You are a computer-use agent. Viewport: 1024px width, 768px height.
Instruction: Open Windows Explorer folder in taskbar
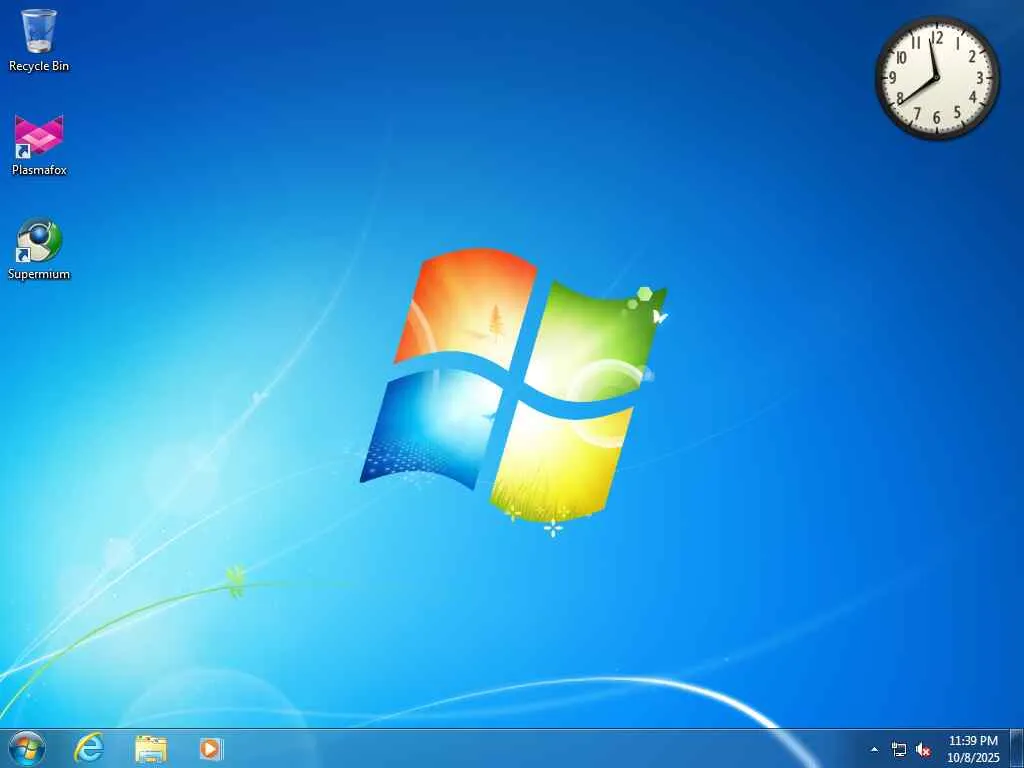pos(151,749)
